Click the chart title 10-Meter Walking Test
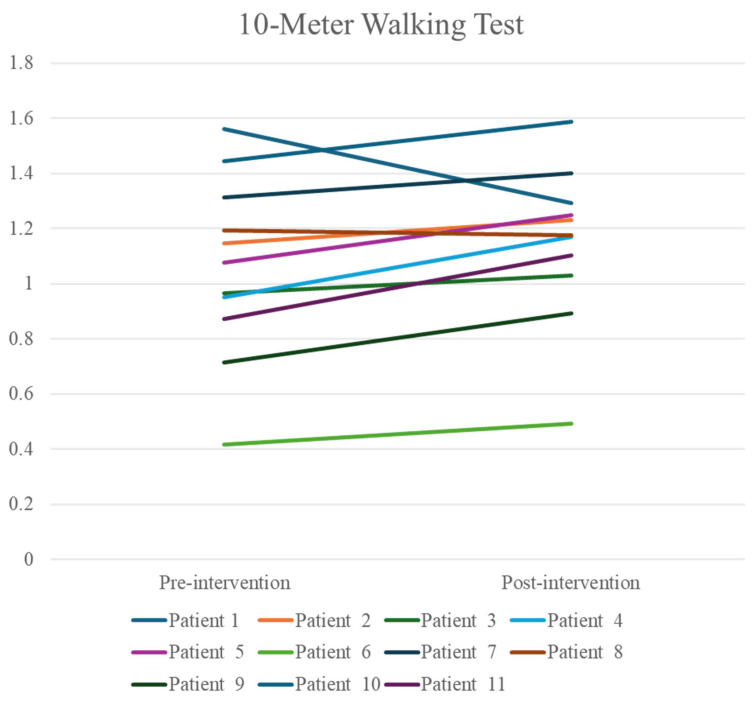This screenshot has width=754, height=701. (381, 25)
